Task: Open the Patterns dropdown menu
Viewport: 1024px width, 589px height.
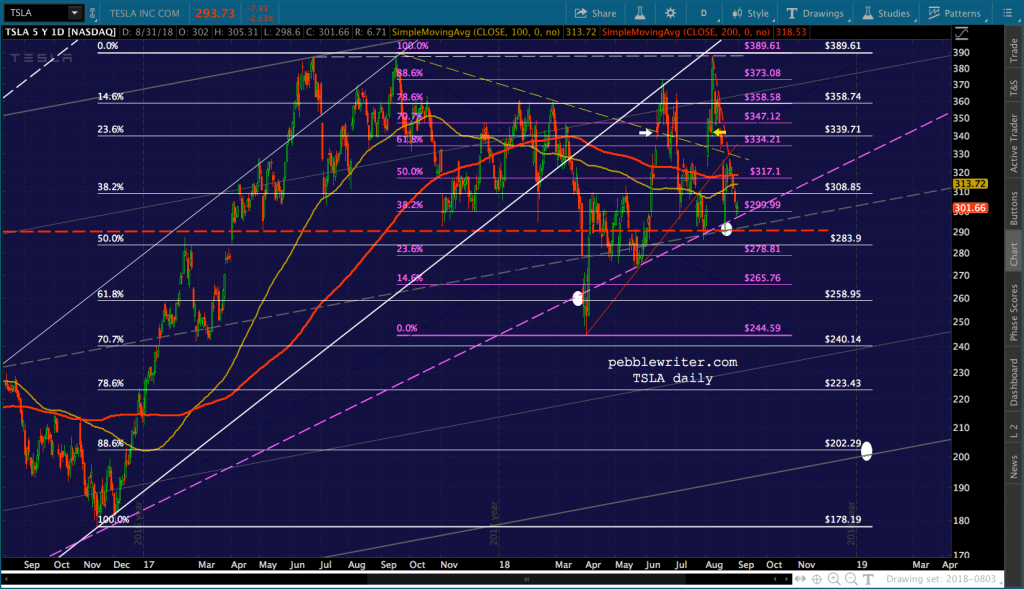Action: tap(955, 13)
